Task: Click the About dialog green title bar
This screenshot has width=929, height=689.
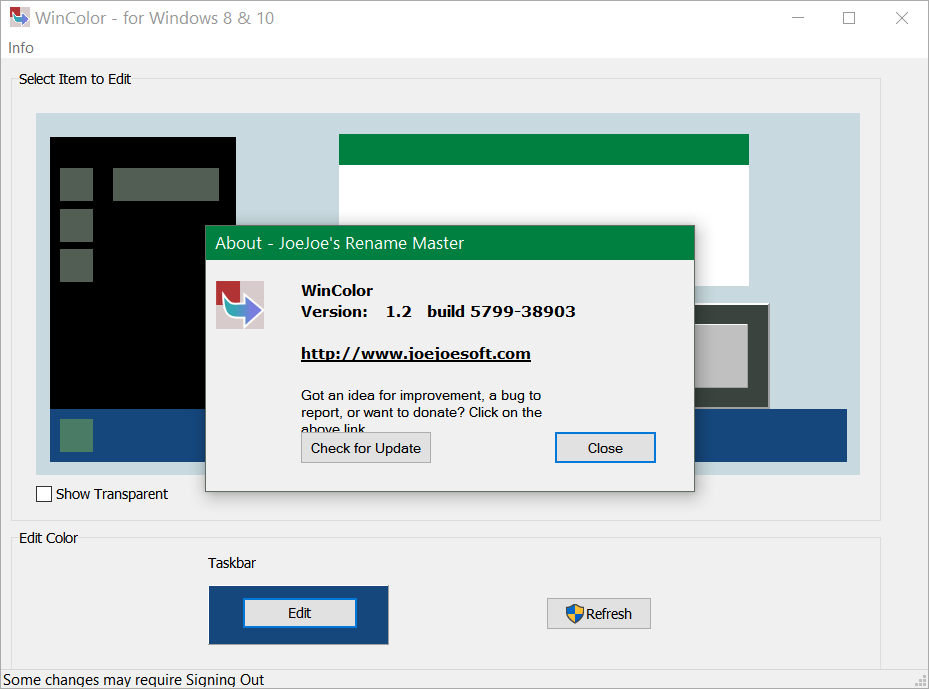Action: coord(450,243)
